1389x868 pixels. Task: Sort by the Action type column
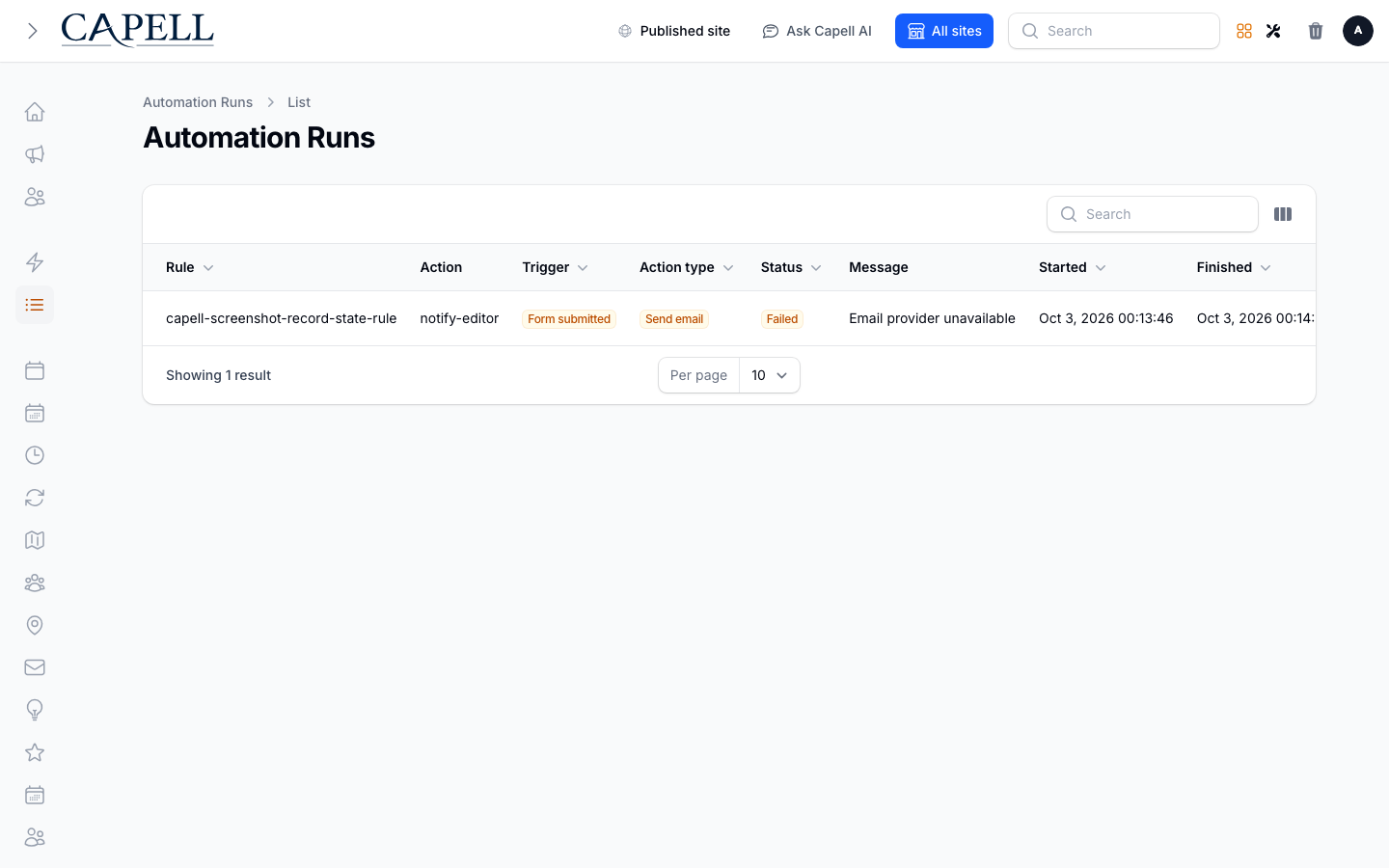coord(687,267)
